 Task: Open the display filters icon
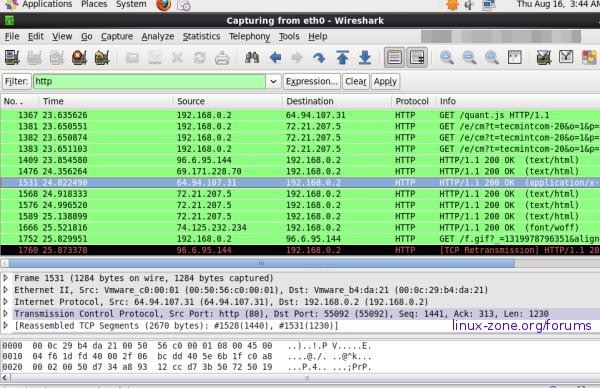coord(566,57)
